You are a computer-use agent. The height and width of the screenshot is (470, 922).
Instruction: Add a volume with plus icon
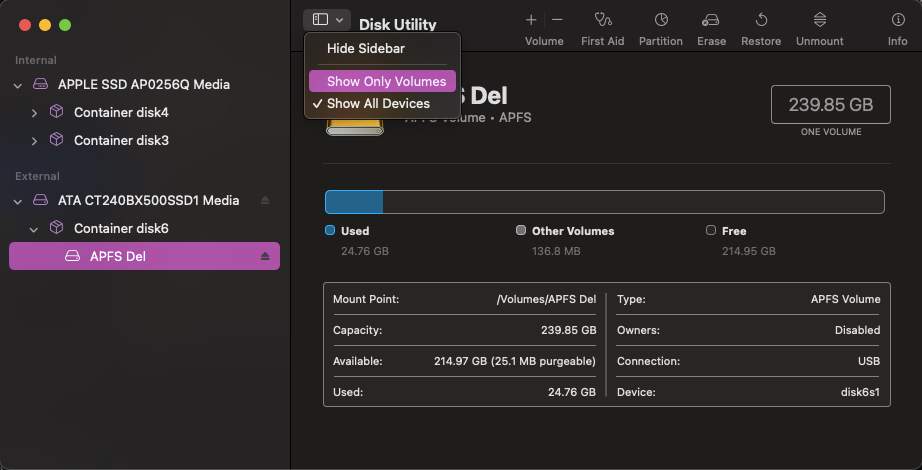(x=531, y=20)
